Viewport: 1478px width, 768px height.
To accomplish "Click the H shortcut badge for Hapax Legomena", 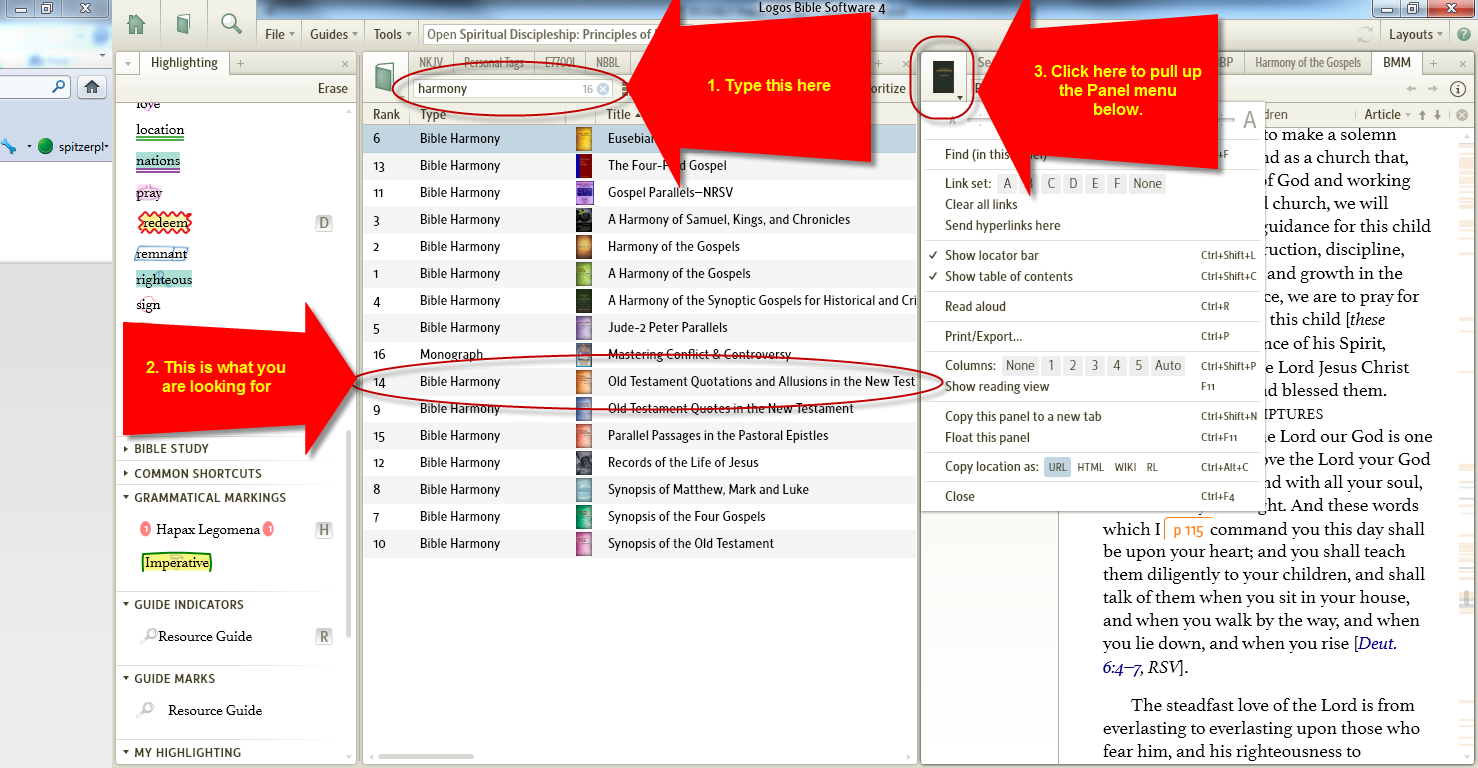I will 324,530.
